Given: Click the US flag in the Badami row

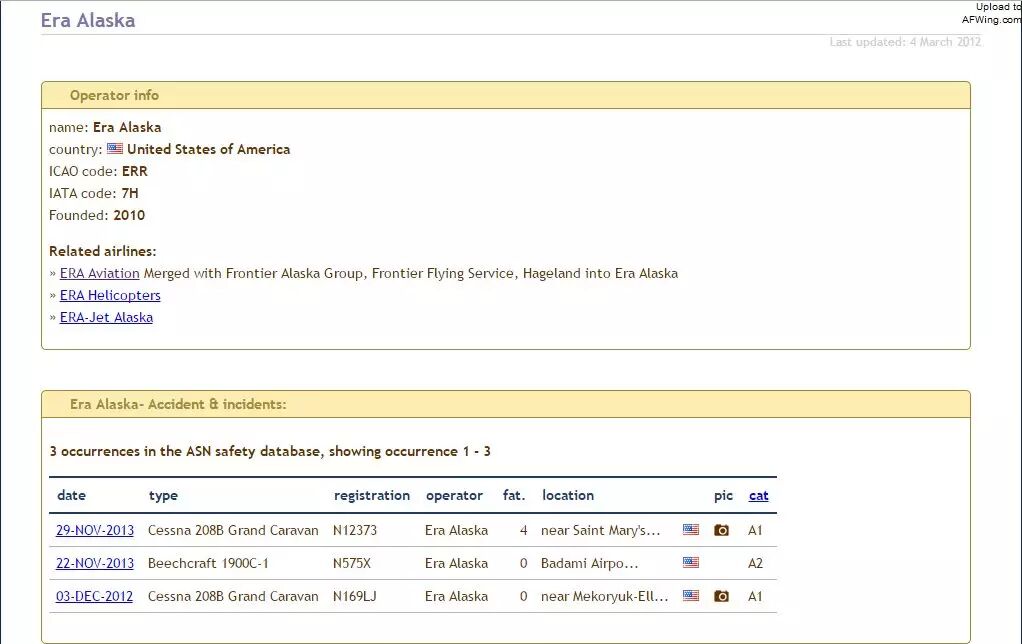Looking at the screenshot, I should [691, 563].
